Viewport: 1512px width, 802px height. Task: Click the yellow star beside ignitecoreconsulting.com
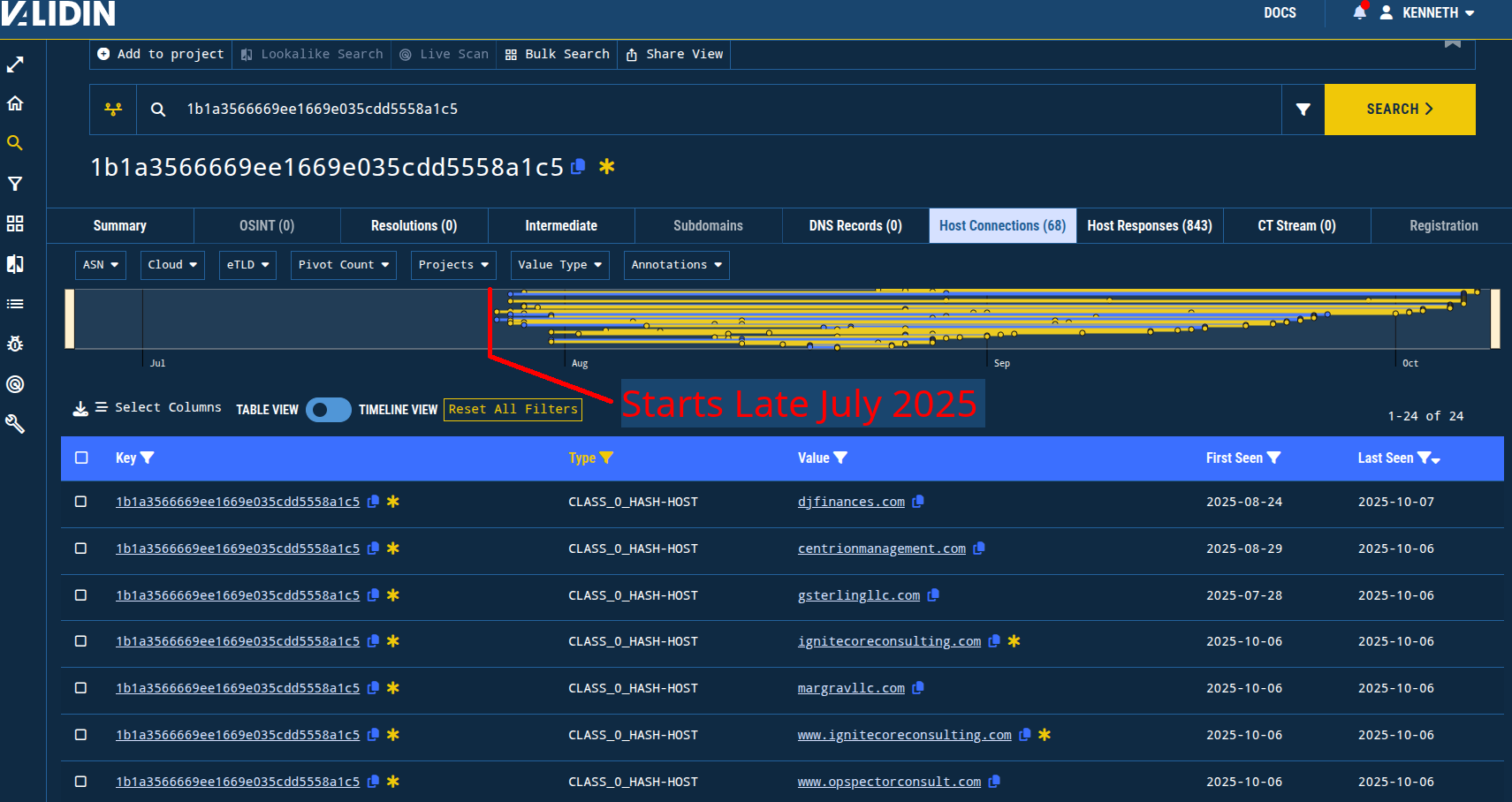[1014, 641]
